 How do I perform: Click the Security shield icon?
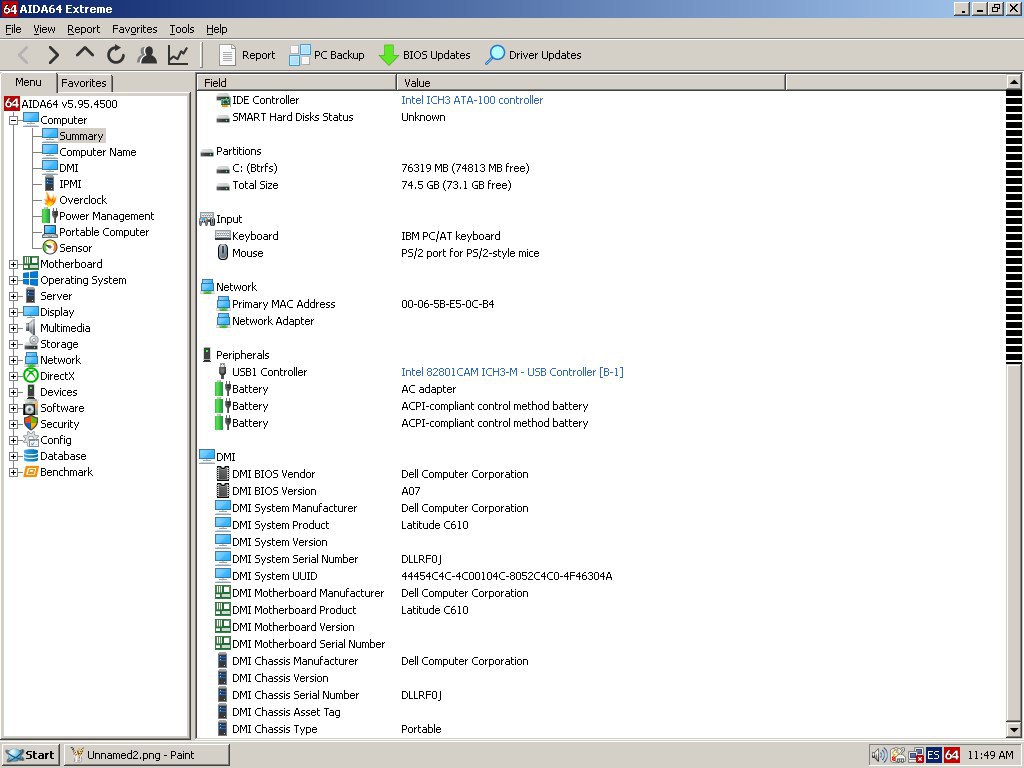click(31, 423)
